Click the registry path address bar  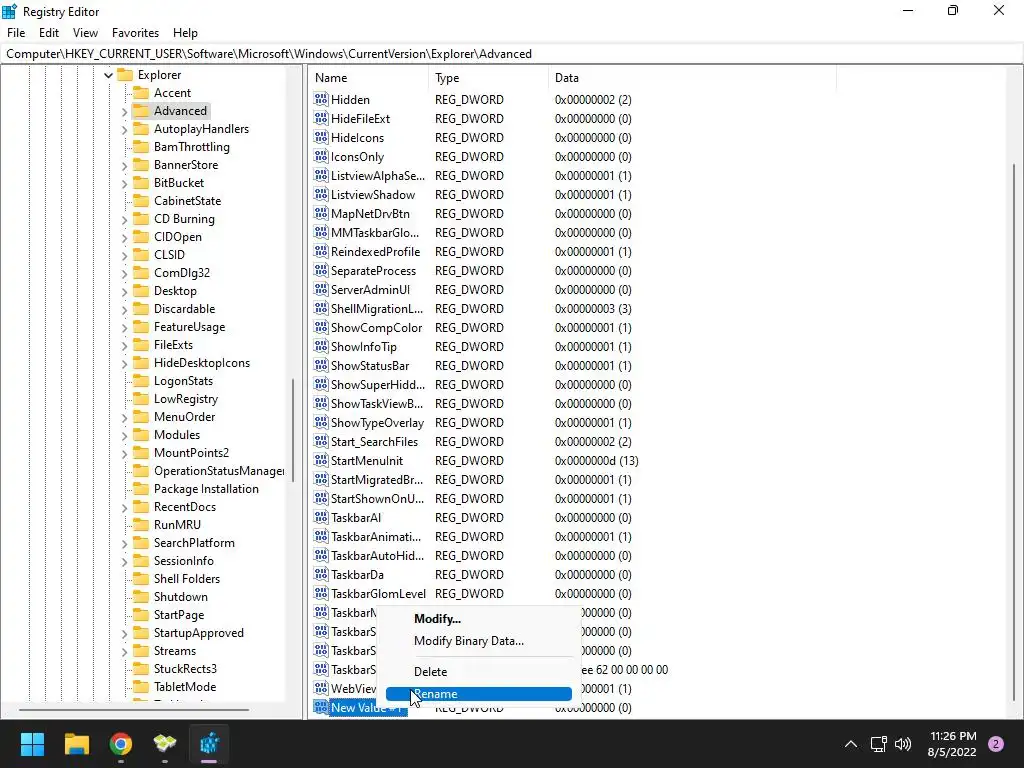[x=512, y=54]
